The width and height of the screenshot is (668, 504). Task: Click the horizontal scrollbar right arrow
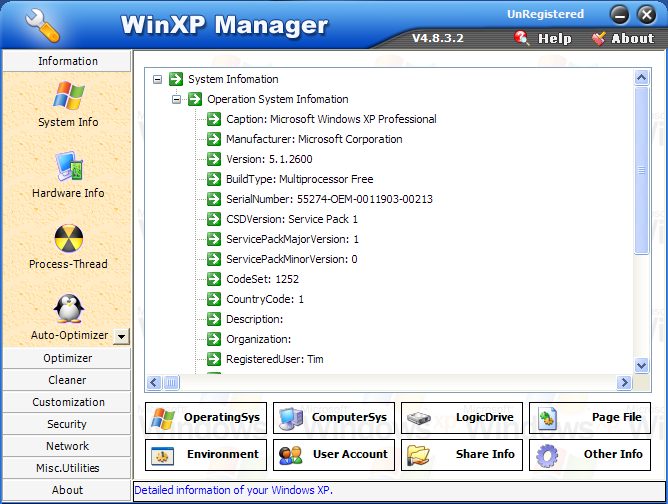point(624,383)
